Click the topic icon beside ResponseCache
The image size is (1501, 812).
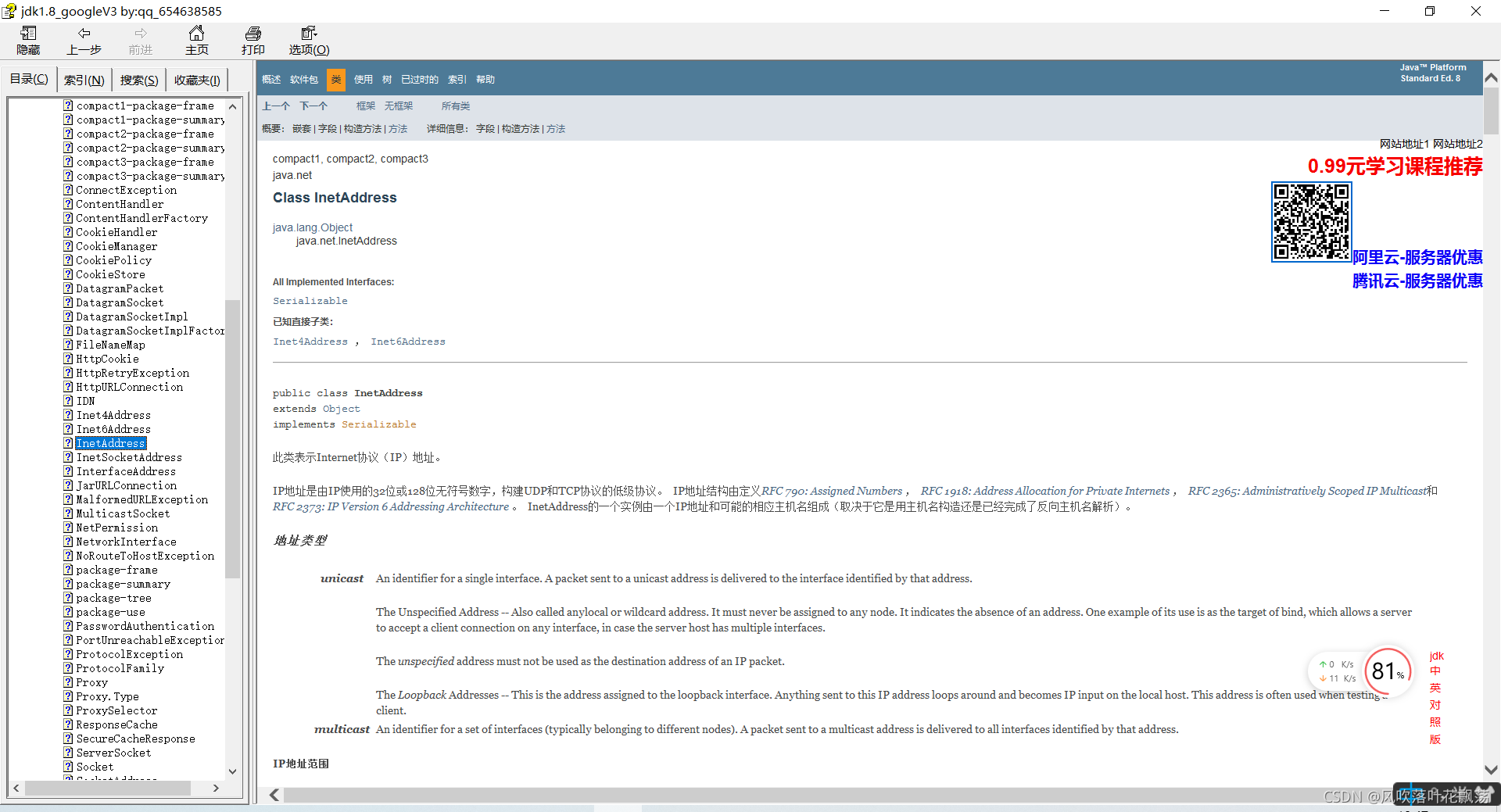click(x=69, y=724)
